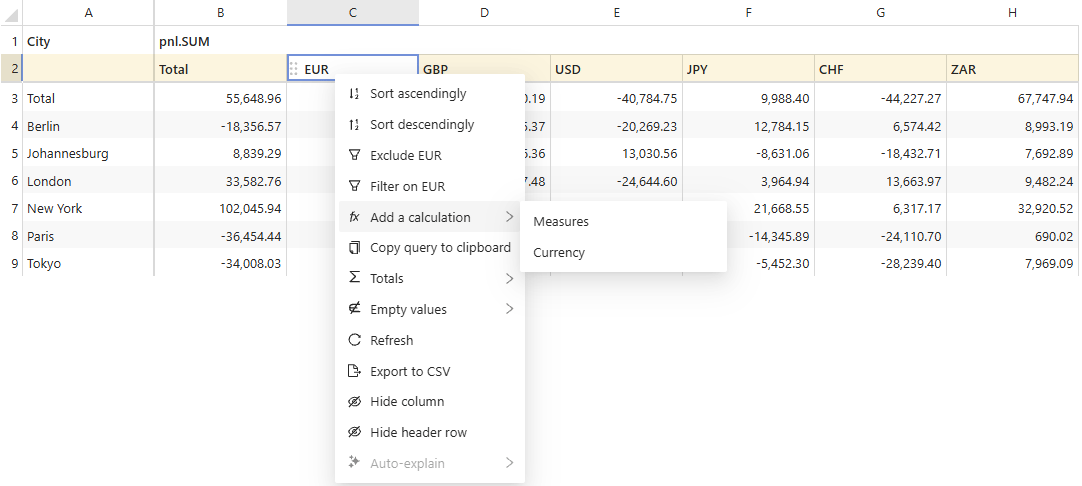1082x486 pixels.
Task: Click the Export to CSV file icon
Action: pyautogui.click(x=354, y=371)
